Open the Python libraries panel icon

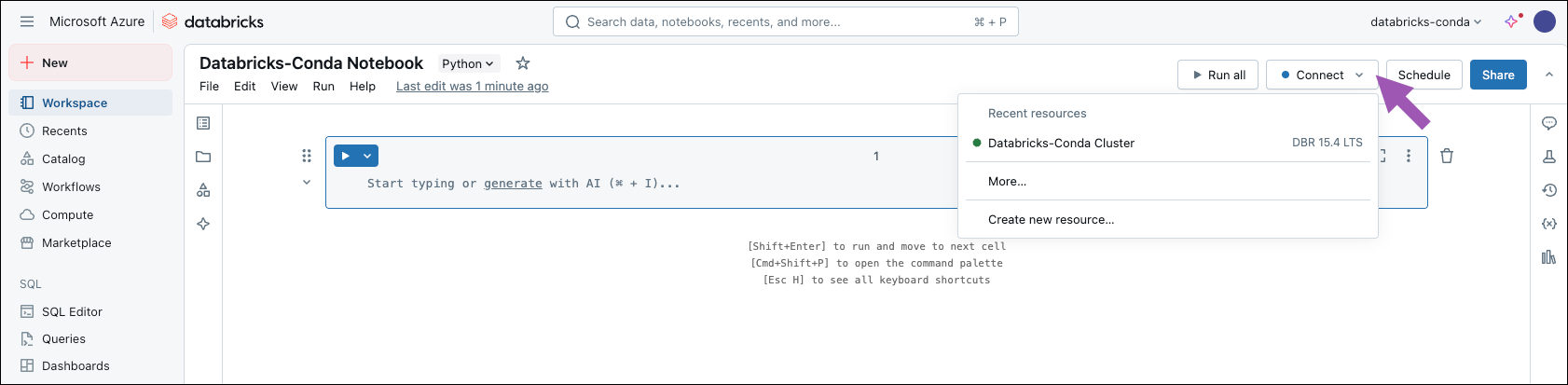tap(1549, 257)
